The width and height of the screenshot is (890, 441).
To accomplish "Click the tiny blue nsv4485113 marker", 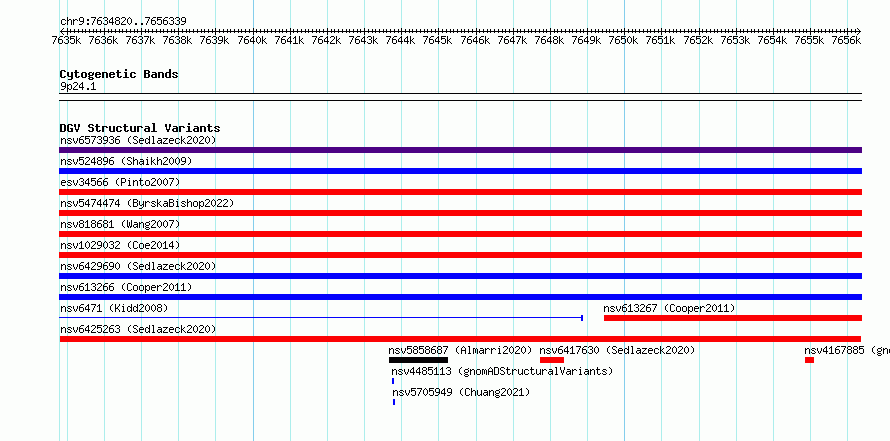I will click(393, 381).
